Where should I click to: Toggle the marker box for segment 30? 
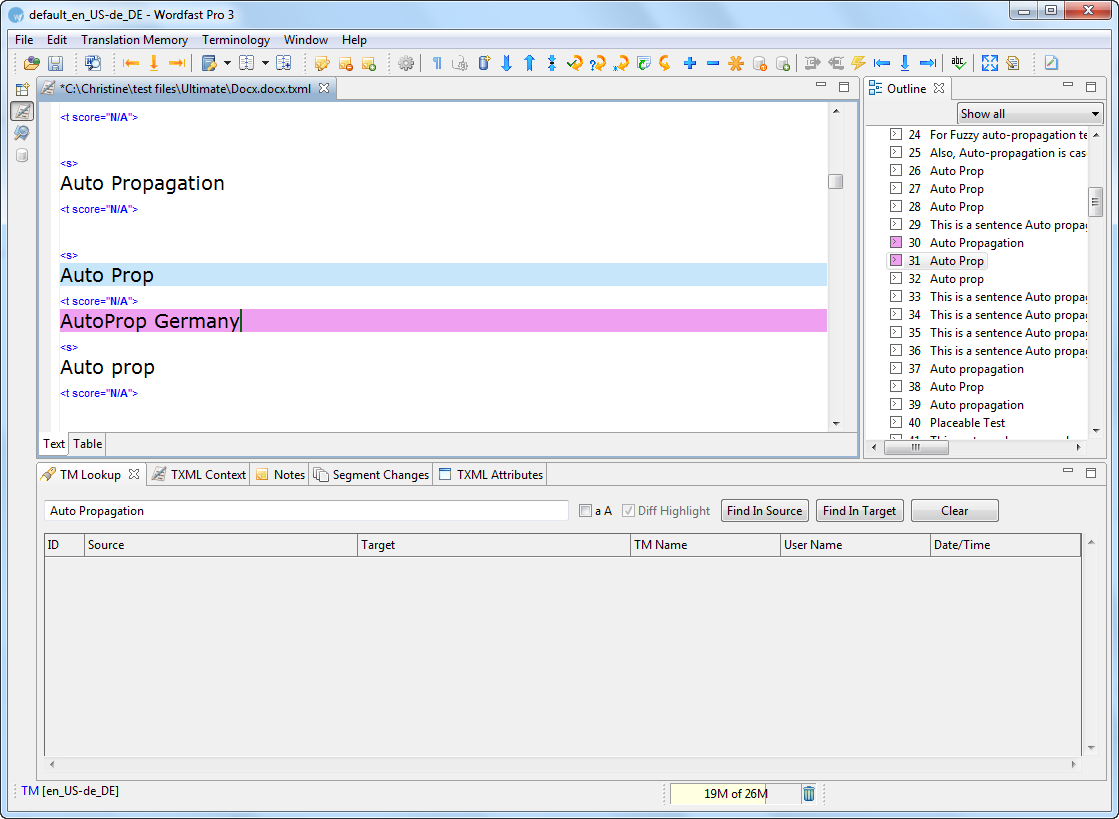tap(896, 243)
